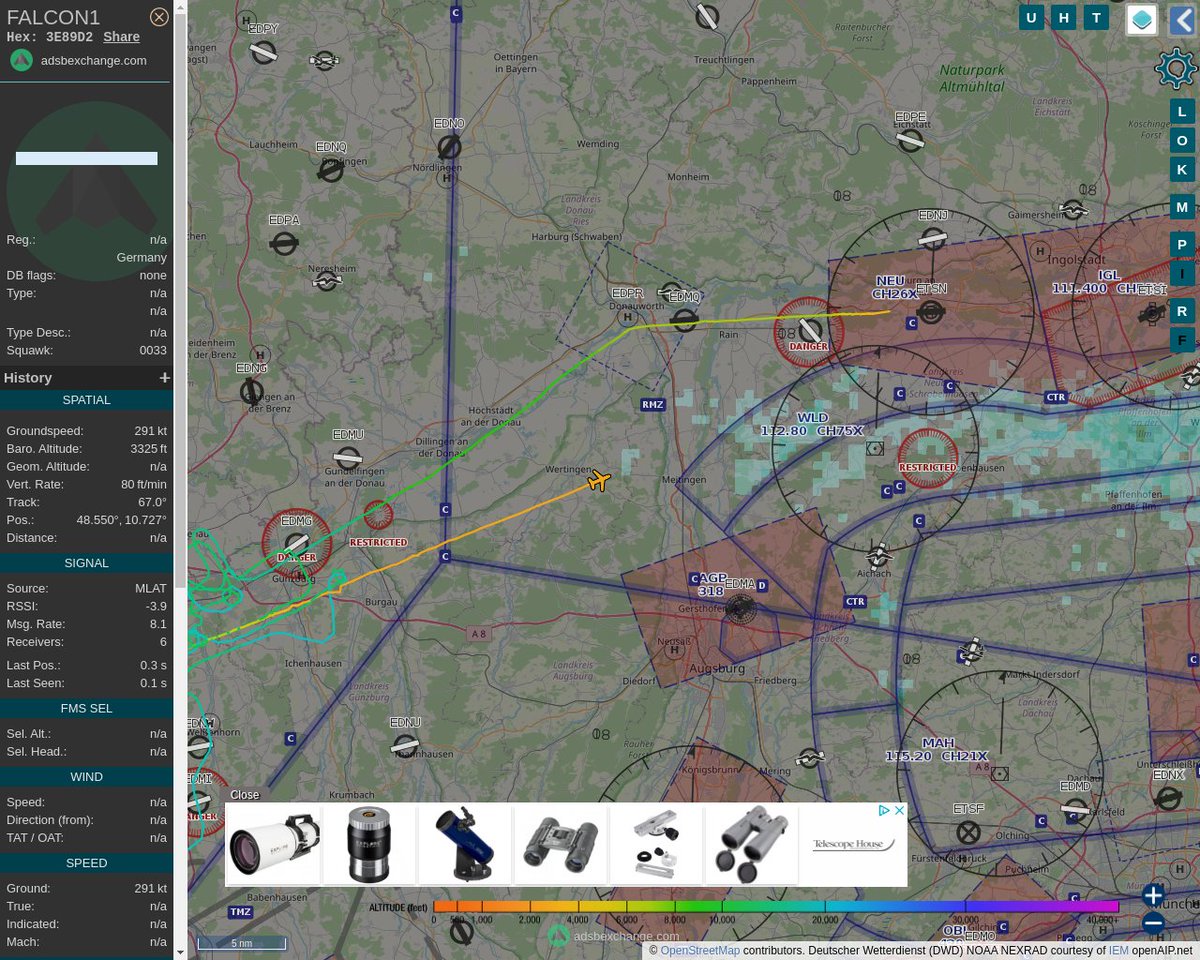Click the T button in the top toolbar

tap(1096, 17)
